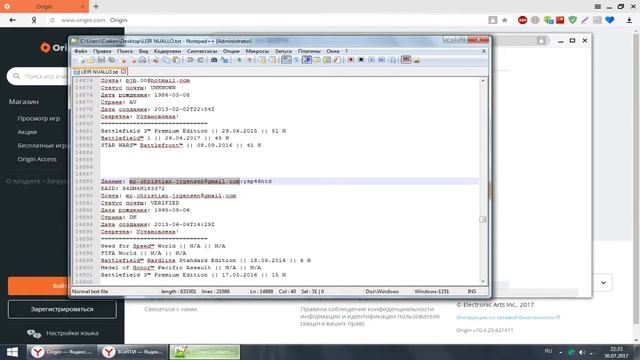Click the Windows Start button
Screen dimensions: 640x360
coord(12,352)
